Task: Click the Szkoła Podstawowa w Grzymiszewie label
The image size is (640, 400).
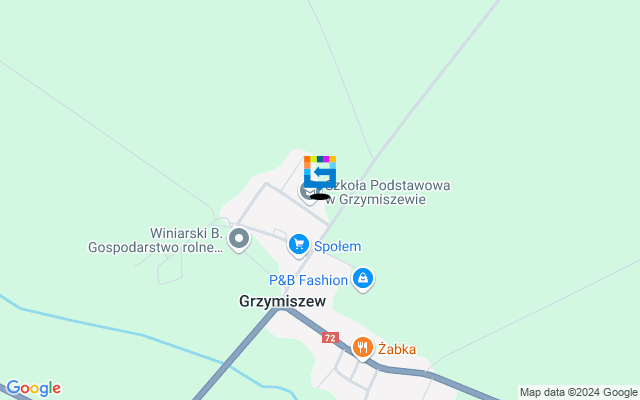Action: coord(388,192)
